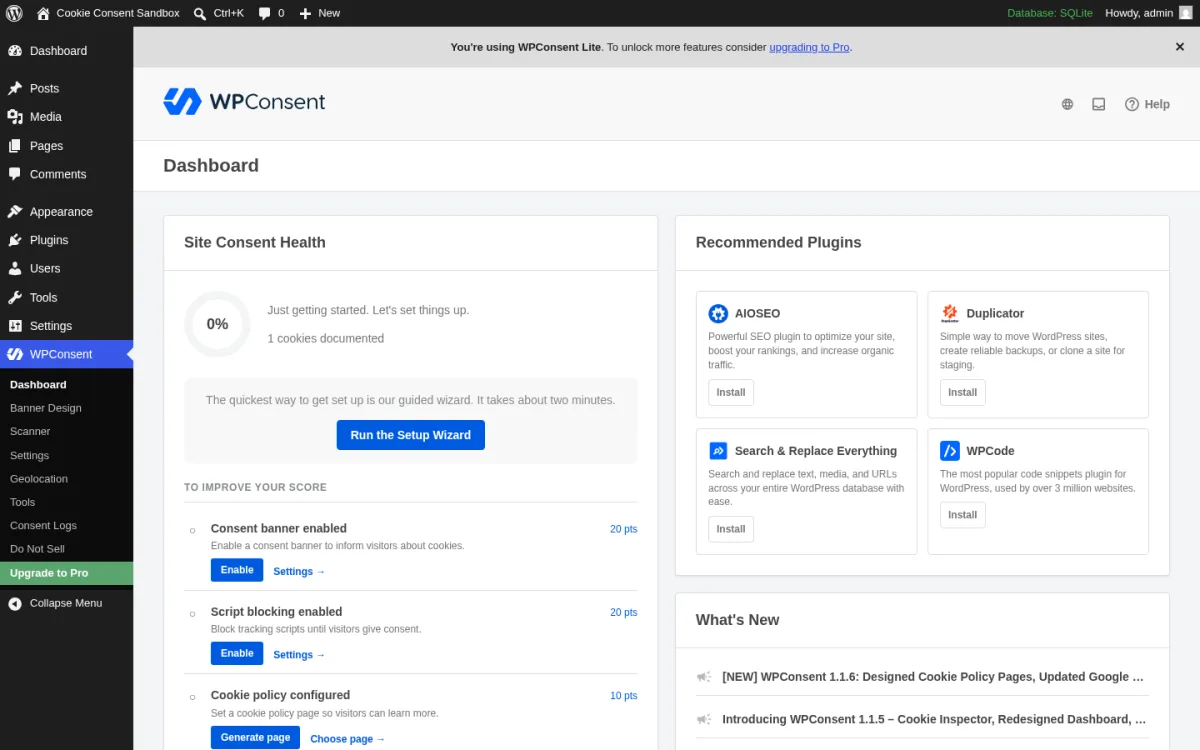The width and height of the screenshot is (1200, 750).
Task: Open WPConsent Tools submenu item
Action: (x=22, y=502)
